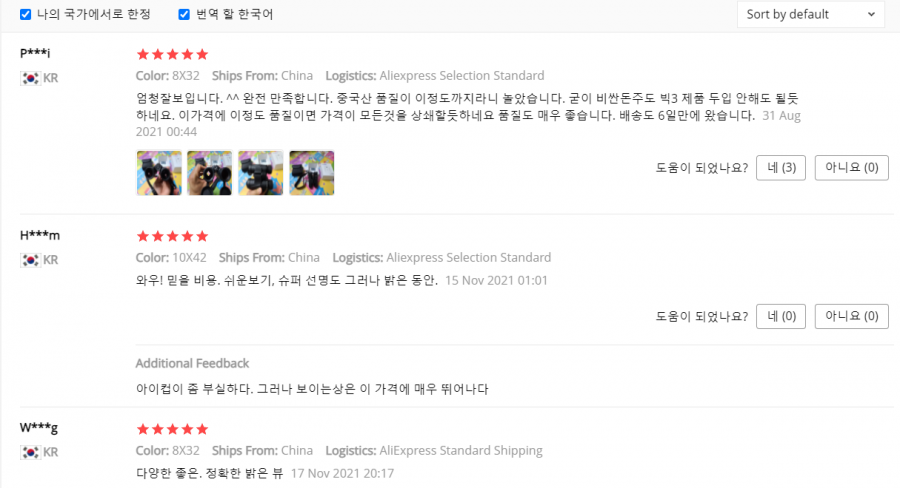900x488 pixels.
Task: Click reviewer name H***m
Action: click(40, 235)
